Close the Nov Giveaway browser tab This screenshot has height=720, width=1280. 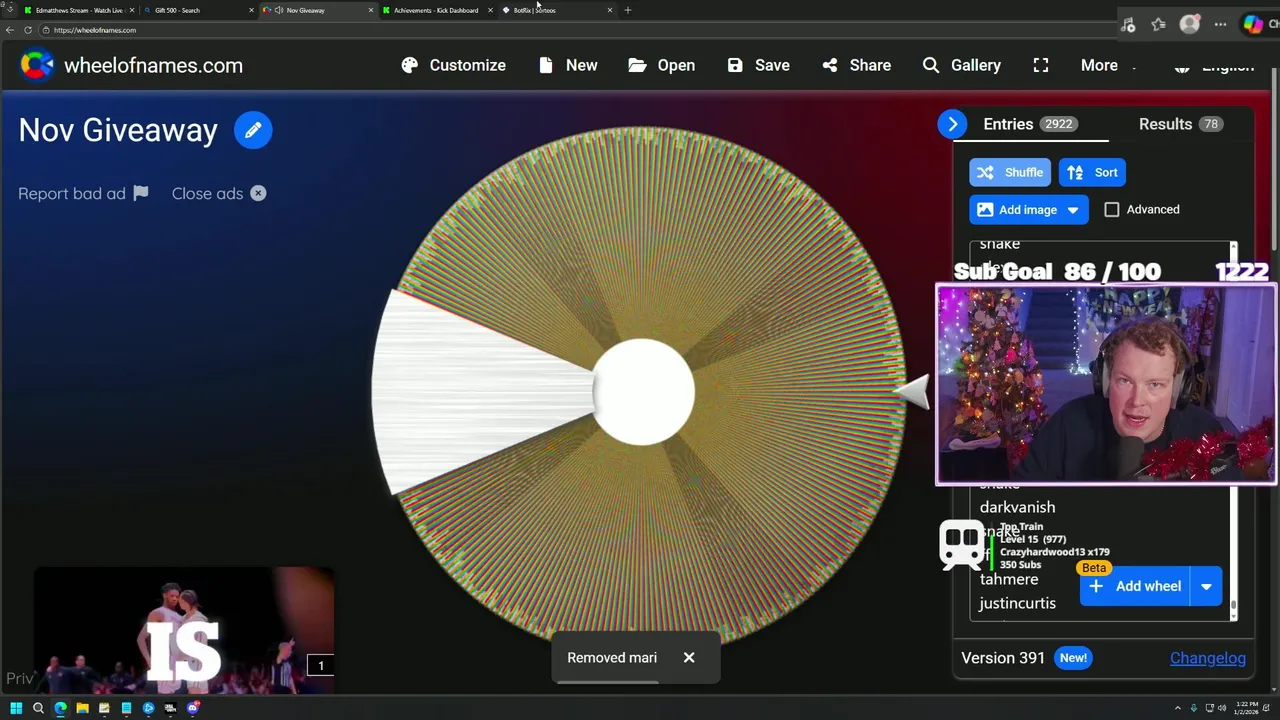pos(371,10)
